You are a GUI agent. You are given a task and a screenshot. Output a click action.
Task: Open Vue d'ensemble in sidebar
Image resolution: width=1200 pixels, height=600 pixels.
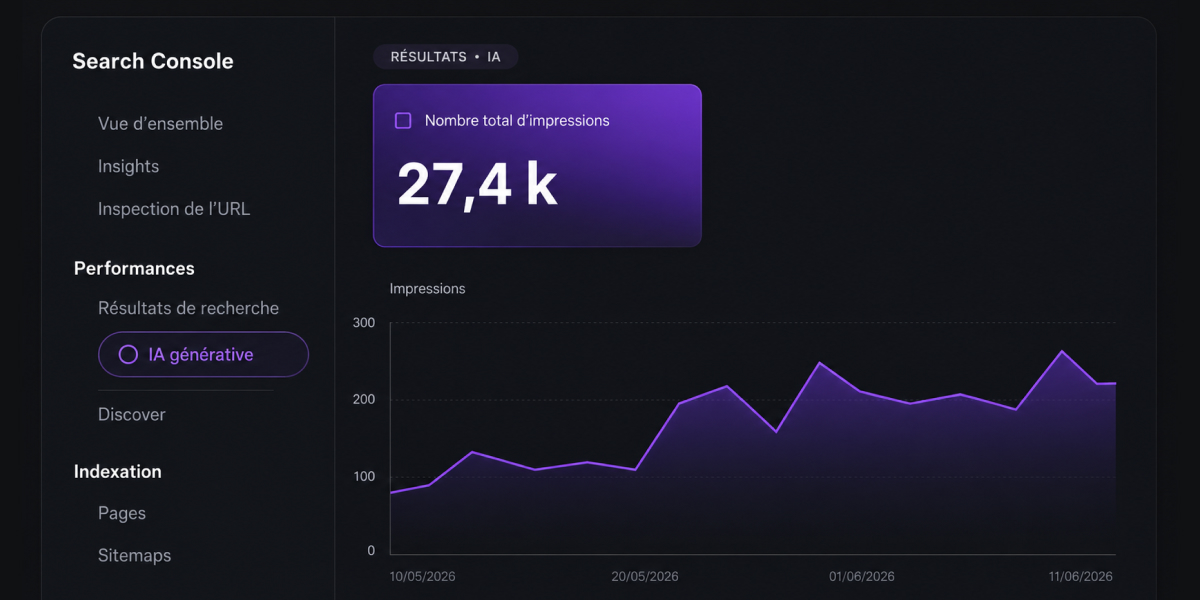point(160,124)
